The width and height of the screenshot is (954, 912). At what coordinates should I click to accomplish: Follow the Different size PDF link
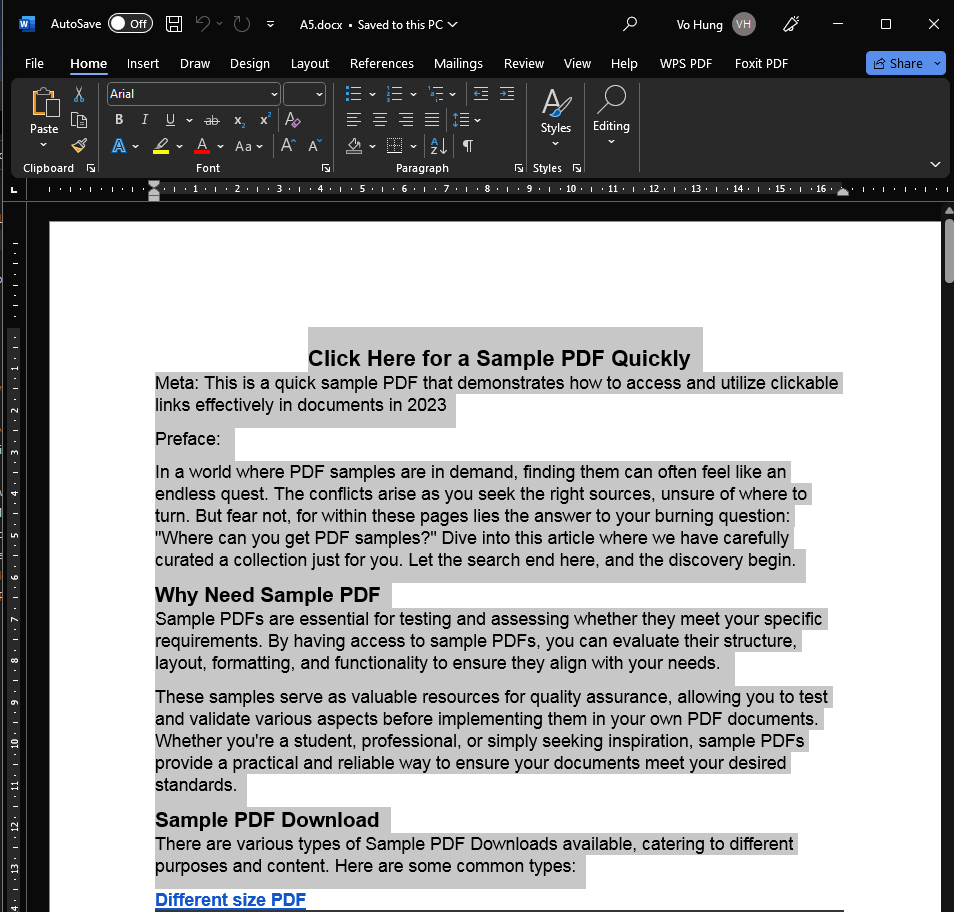tap(231, 899)
